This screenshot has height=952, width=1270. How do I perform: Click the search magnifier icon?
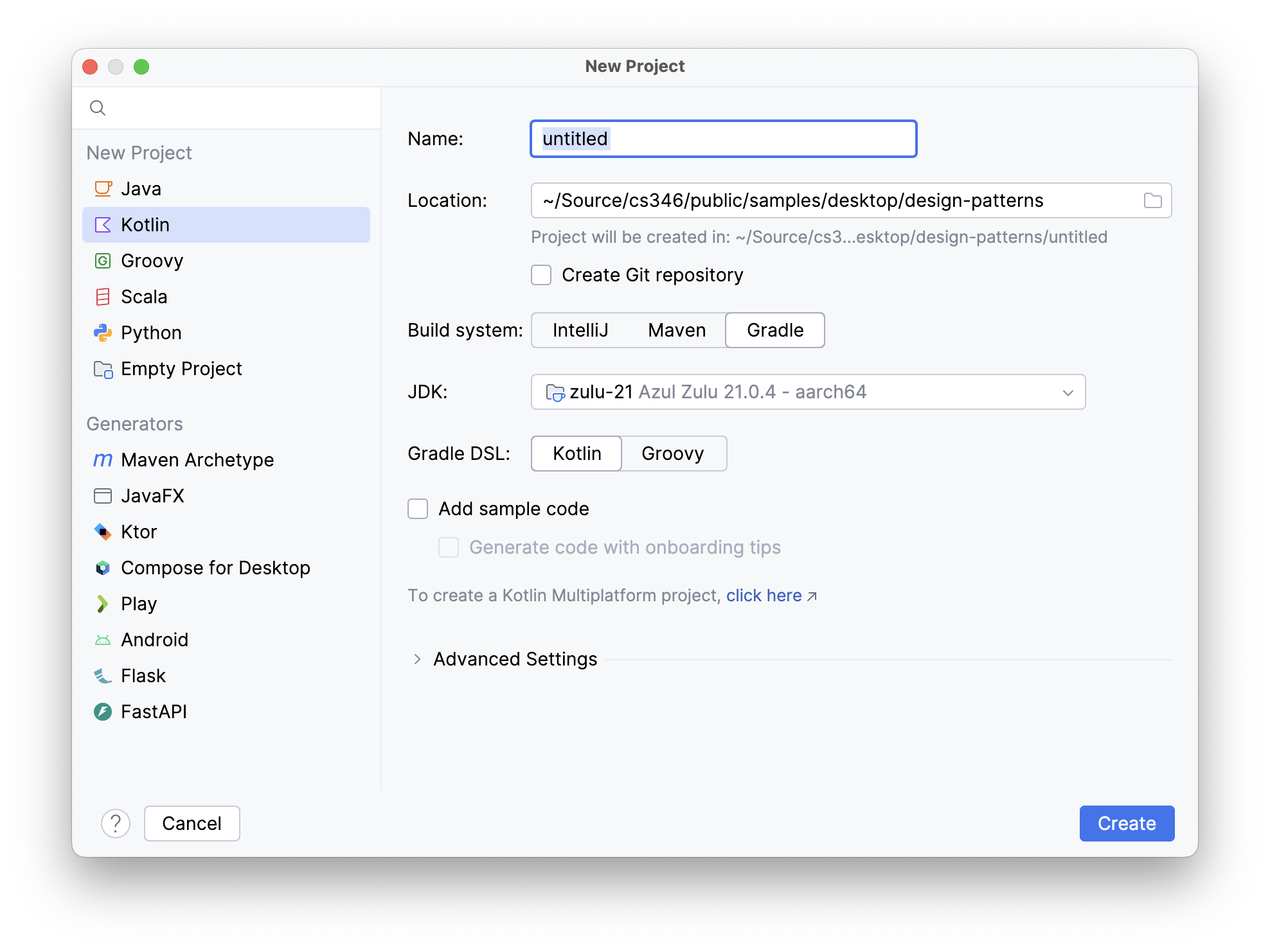[98, 108]
